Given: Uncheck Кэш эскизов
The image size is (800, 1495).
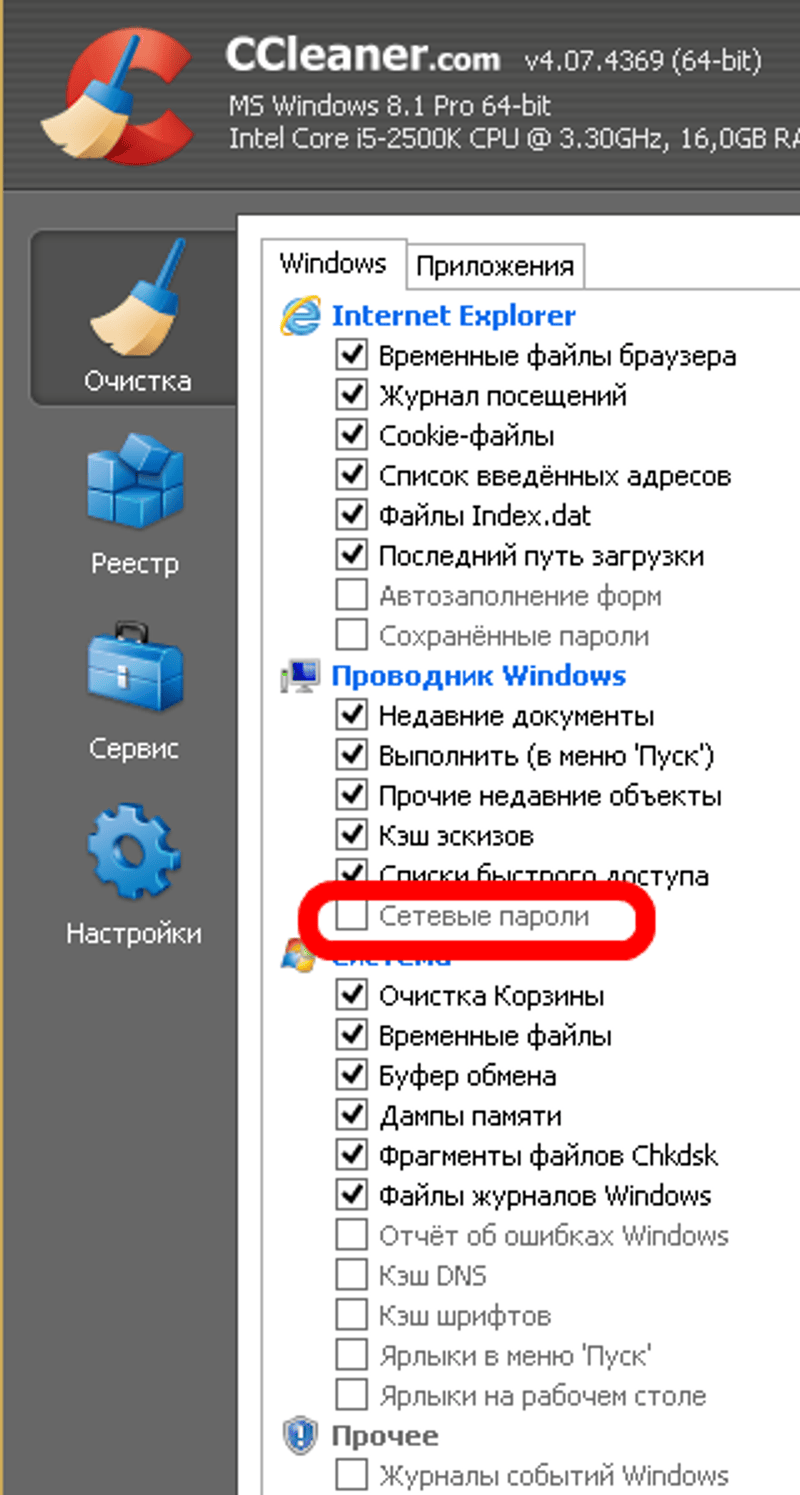Looking at the screenshot, I should click(x=352, y=836).
